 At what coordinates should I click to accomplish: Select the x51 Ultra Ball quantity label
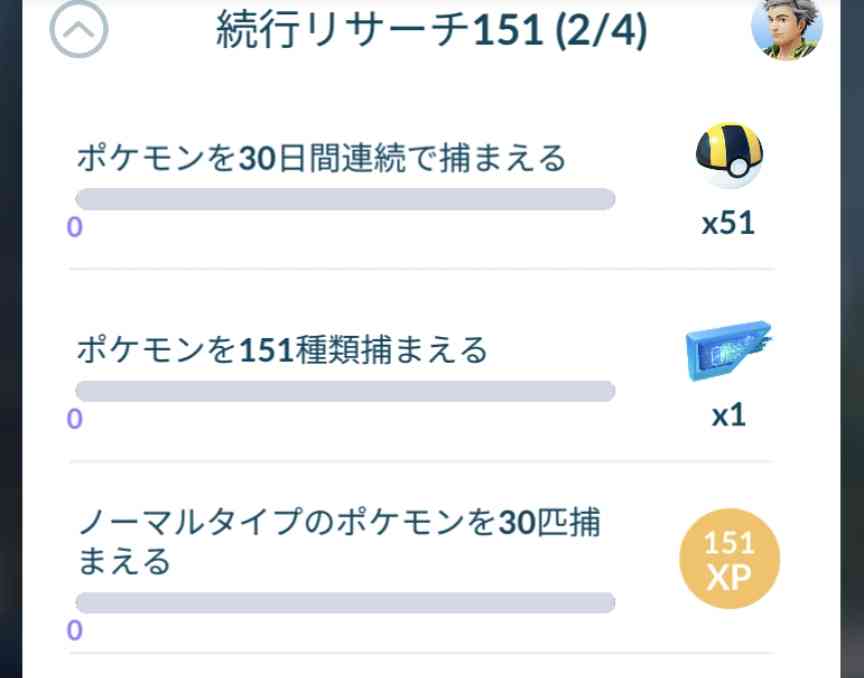pos(728,224)
